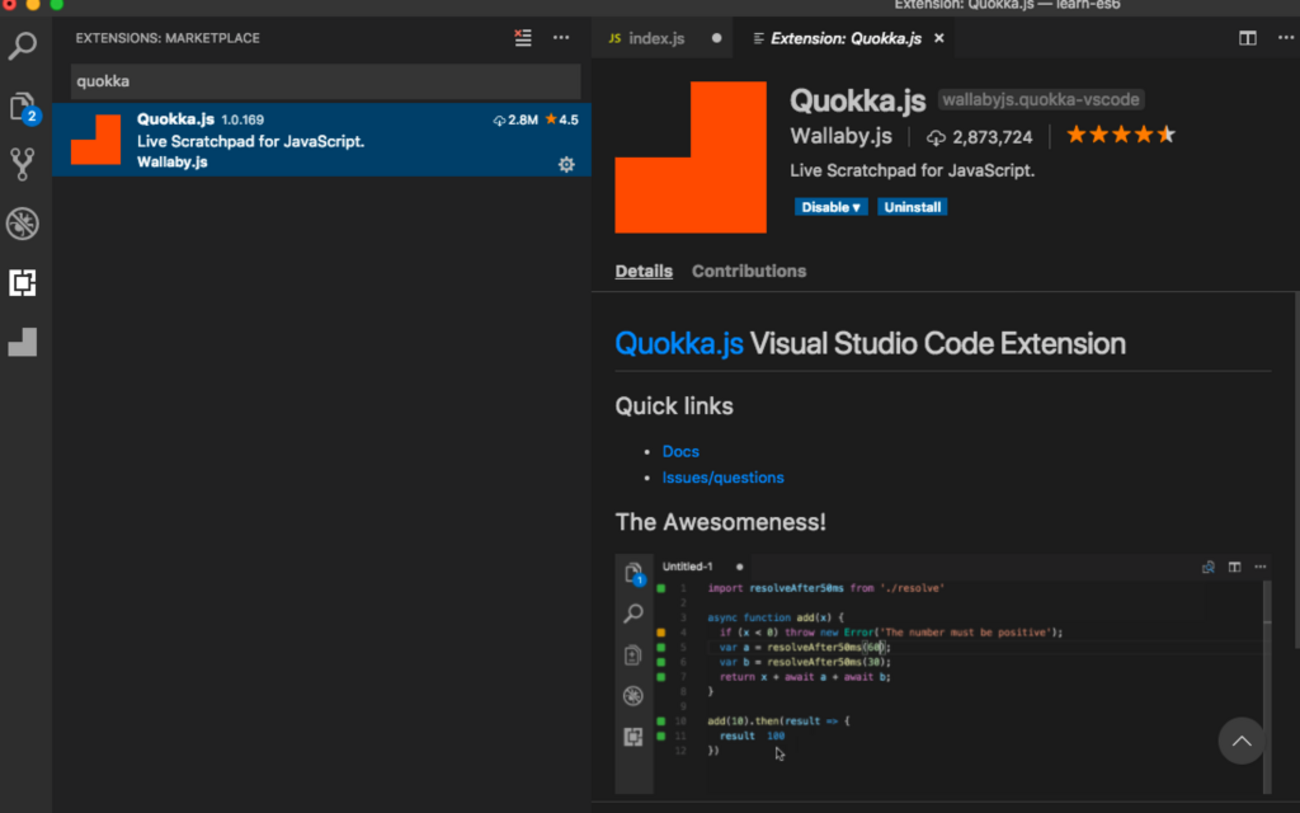Click the scroll-to-top arrow button
Viewport: 1300px width, 813px height.
click(1241, 741)
